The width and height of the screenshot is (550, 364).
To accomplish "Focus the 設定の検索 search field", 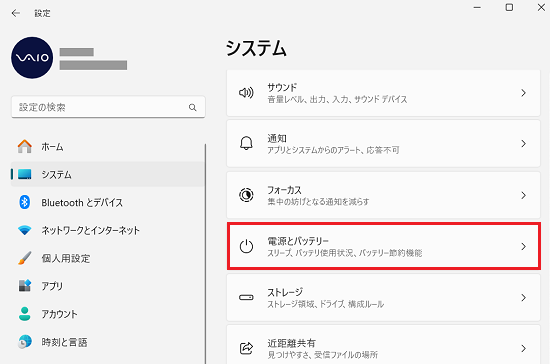I will tap(108, 107).
